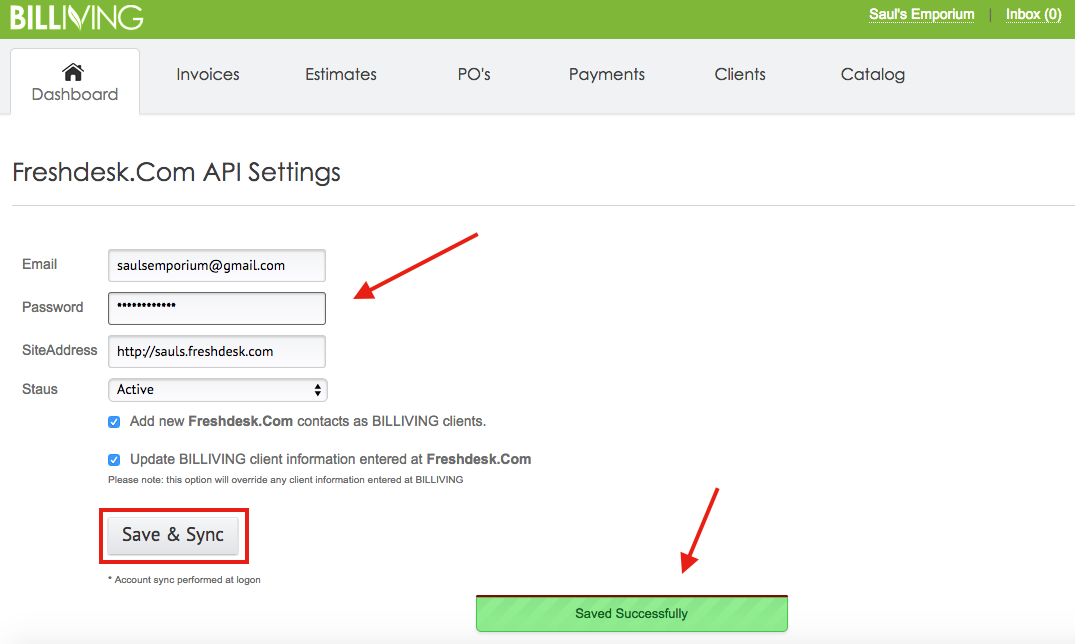The image size is (1075, 644).
Task: Open the Inbox (0) link
Action: pos(1033,14)
